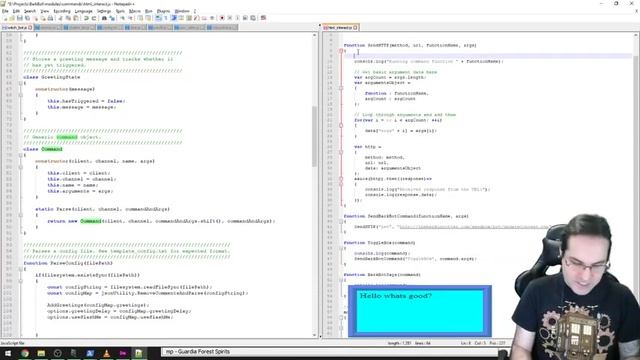Viewport: 640px width, 360px height.
Task: Close the html_interact.js tab
Action: [355, 27]
